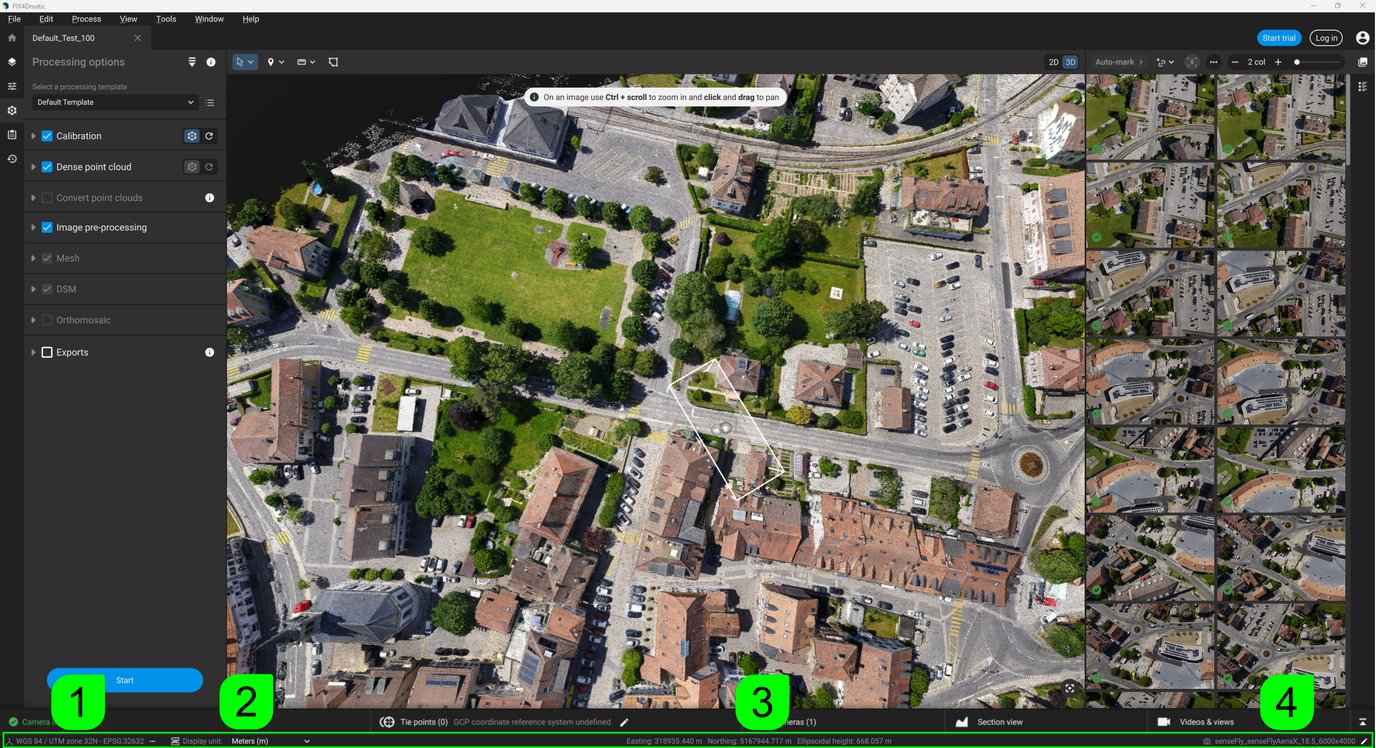1376x748 pixels.
Task: Click the user account profile icon
Action: pos(1362,38)
